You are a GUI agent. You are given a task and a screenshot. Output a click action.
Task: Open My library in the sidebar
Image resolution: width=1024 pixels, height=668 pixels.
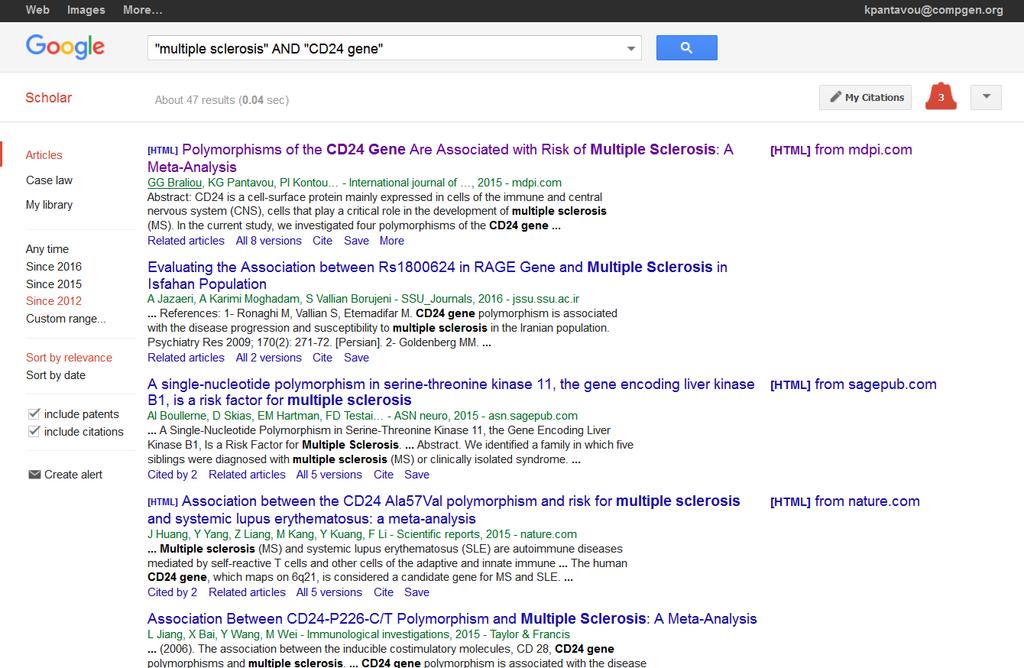pos(49,204)
